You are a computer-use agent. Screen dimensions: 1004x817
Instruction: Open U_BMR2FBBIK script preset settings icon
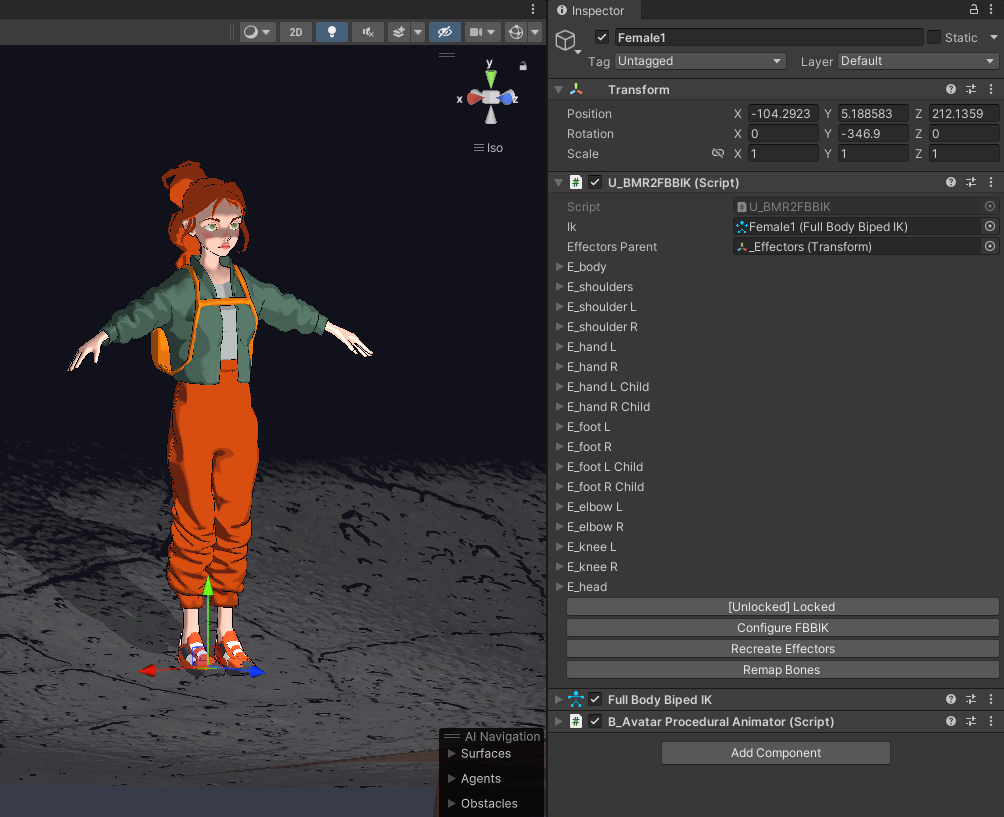[x=971, y=183]
